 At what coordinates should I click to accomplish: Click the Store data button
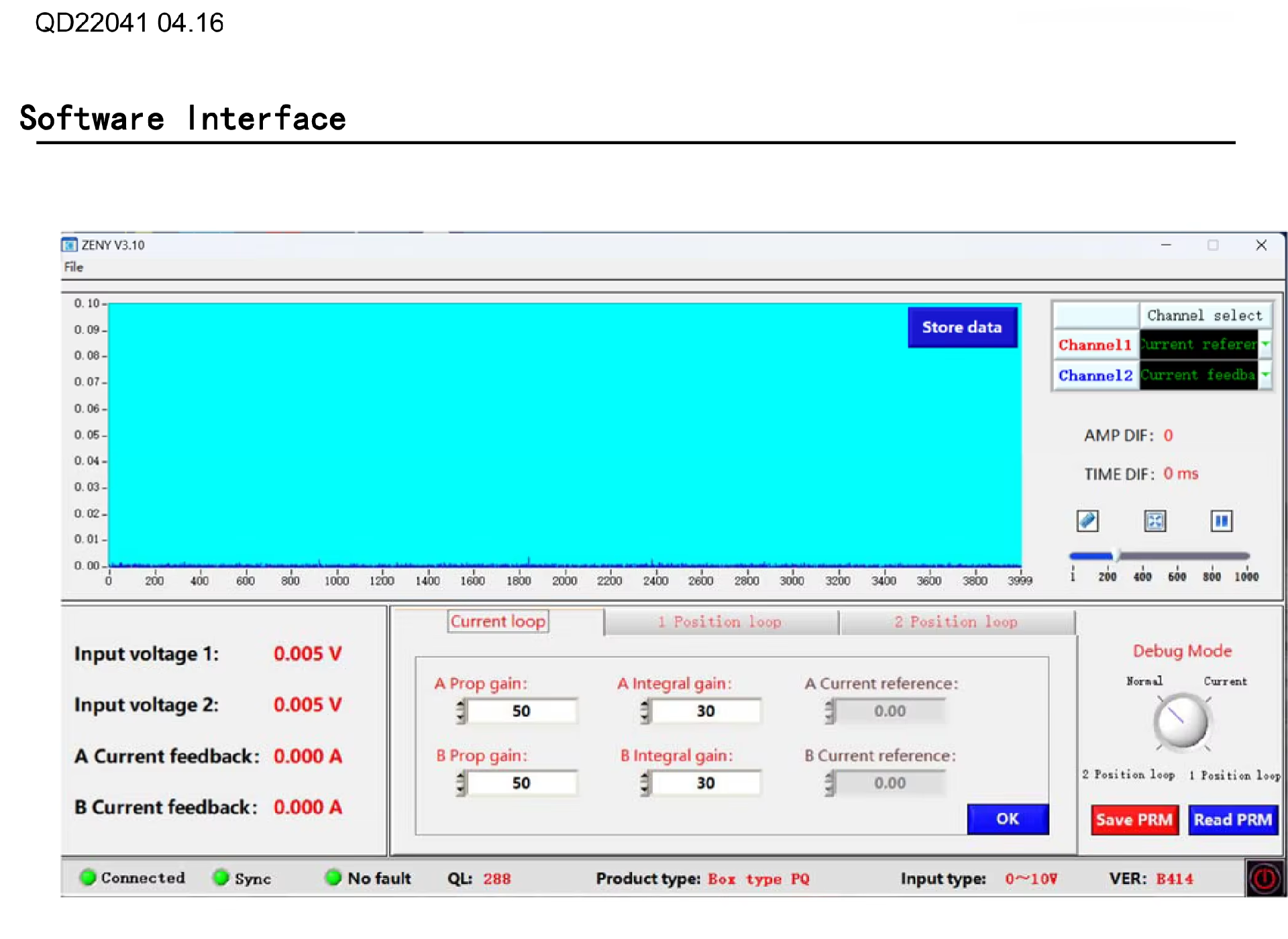[x=962, y=327]
